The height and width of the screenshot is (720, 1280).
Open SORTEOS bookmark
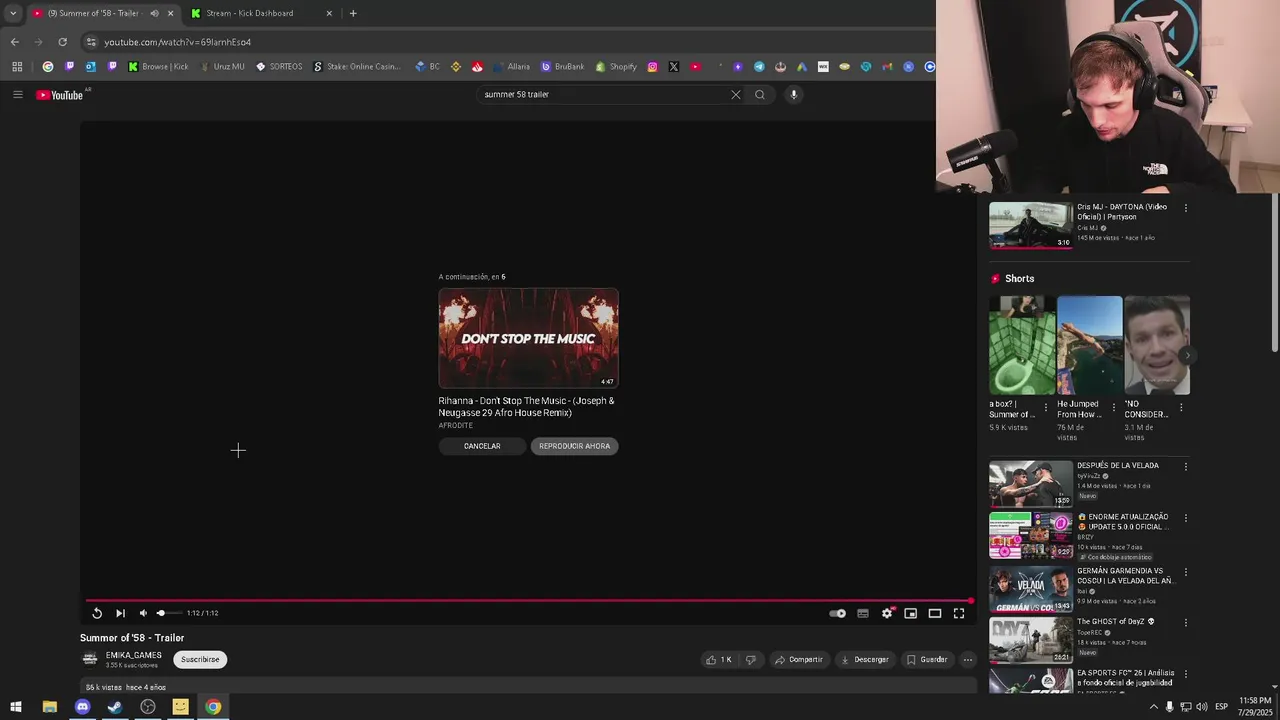(279, 67)
